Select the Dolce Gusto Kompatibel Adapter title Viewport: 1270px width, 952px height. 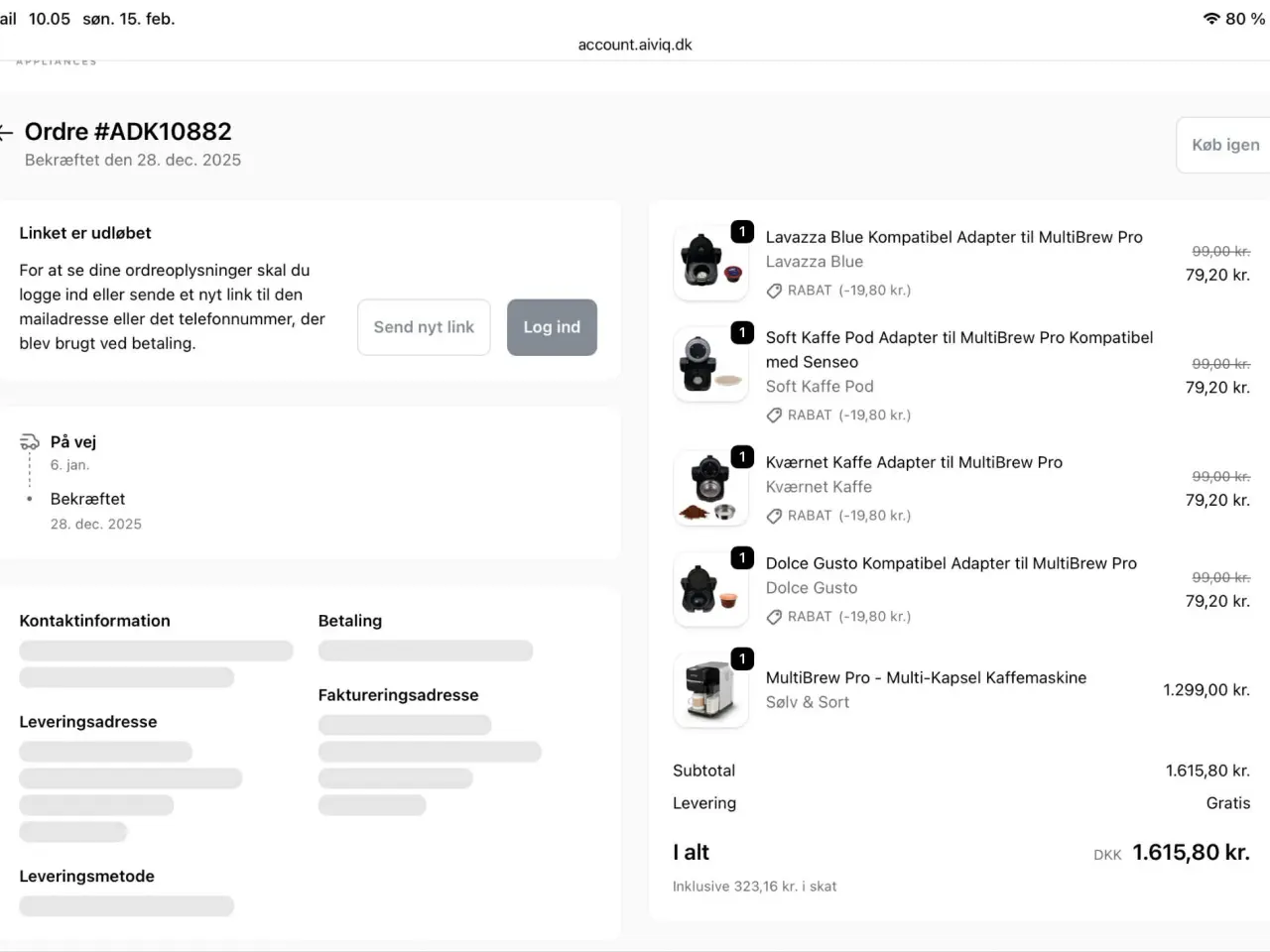952,563
